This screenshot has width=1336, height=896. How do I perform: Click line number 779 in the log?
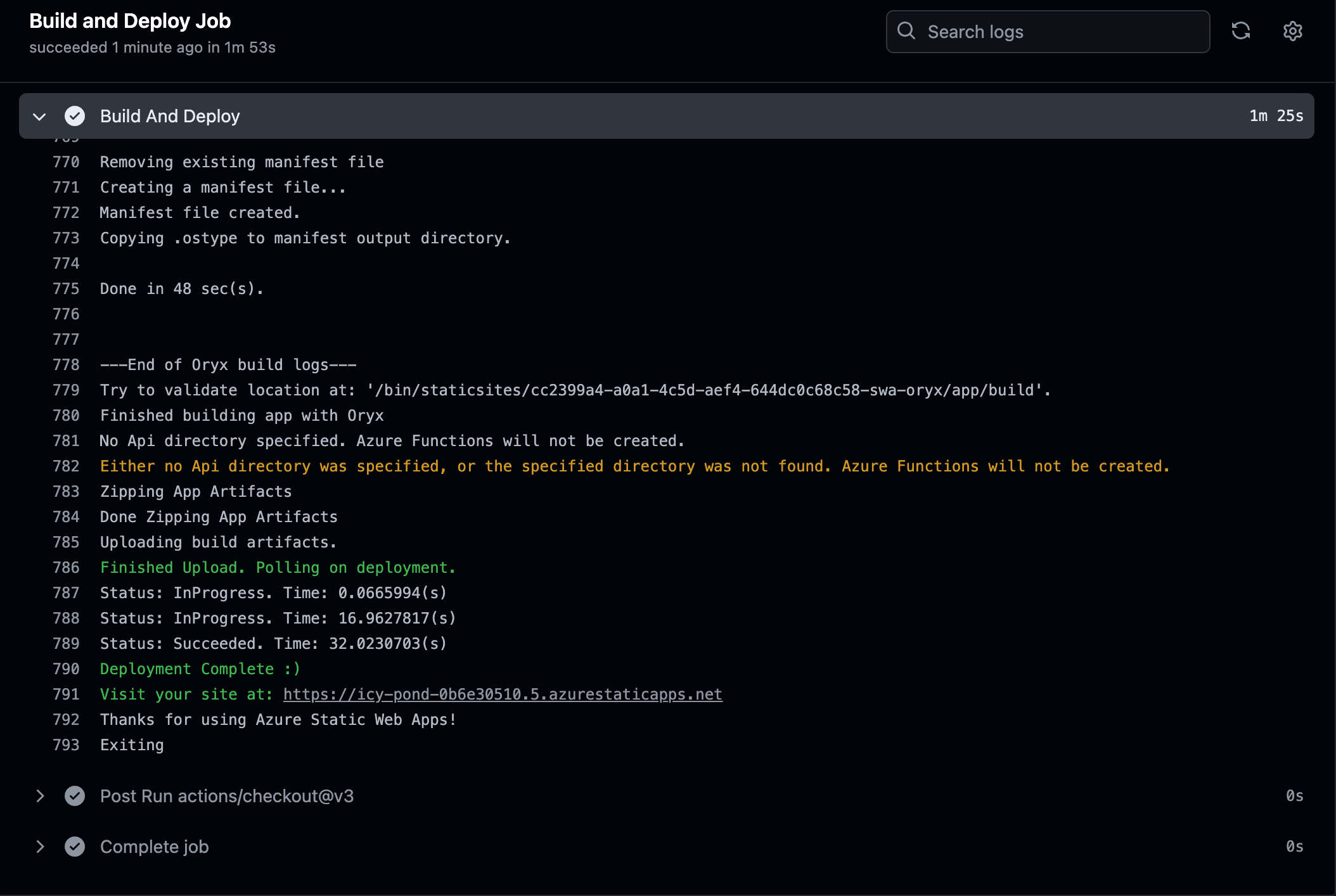66,390
